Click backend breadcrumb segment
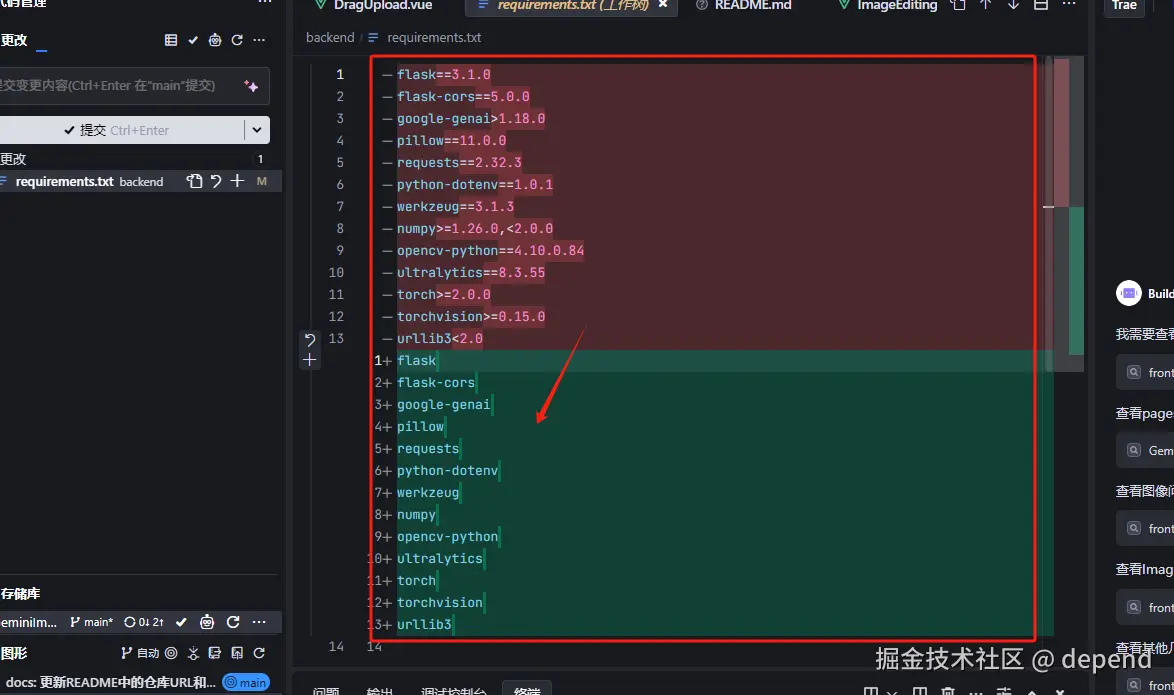Viewport: 1174px width, 695px height. [x=330, y=37]
